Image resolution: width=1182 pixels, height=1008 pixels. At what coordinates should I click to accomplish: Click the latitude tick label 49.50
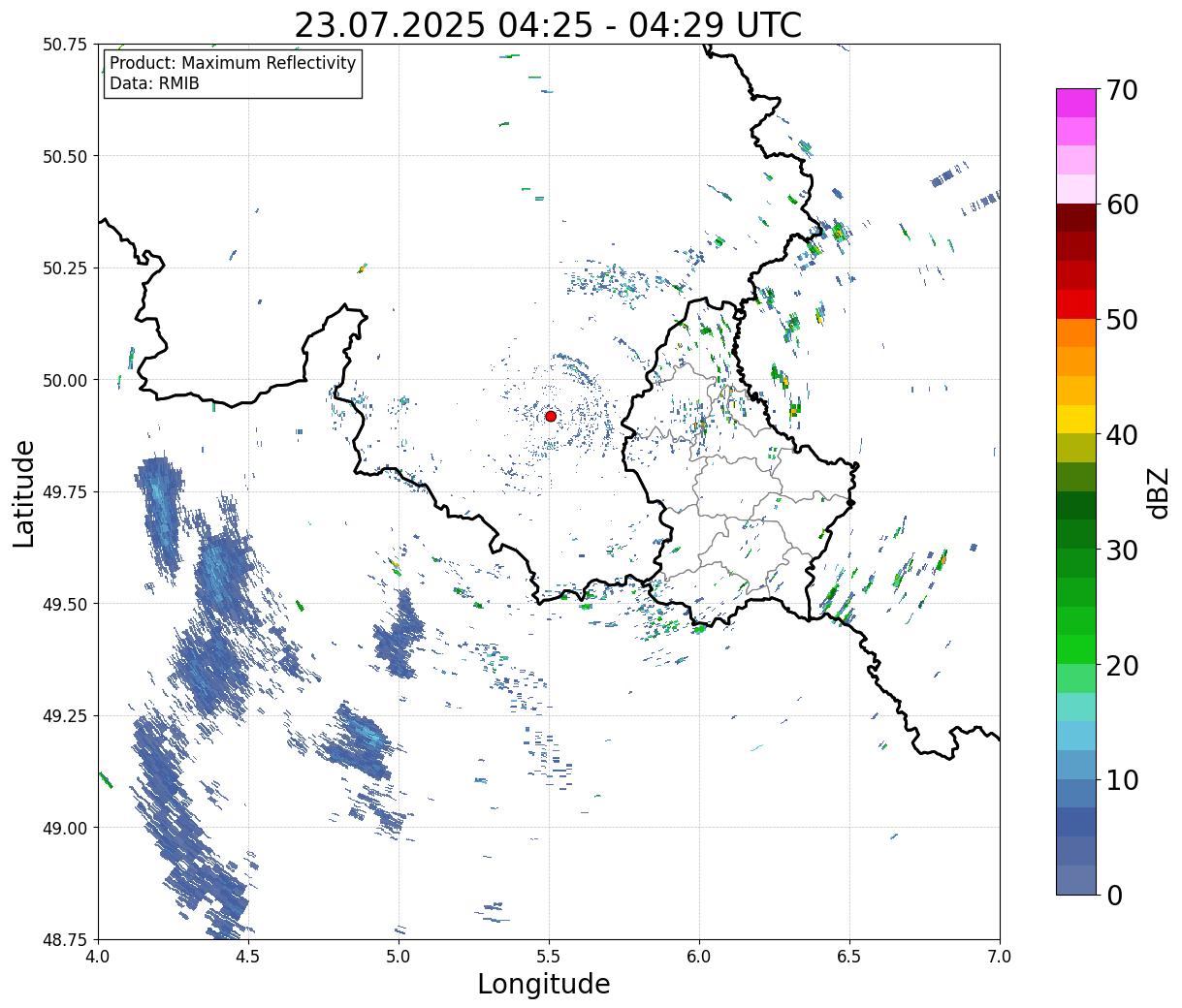(x=65, y=604)
